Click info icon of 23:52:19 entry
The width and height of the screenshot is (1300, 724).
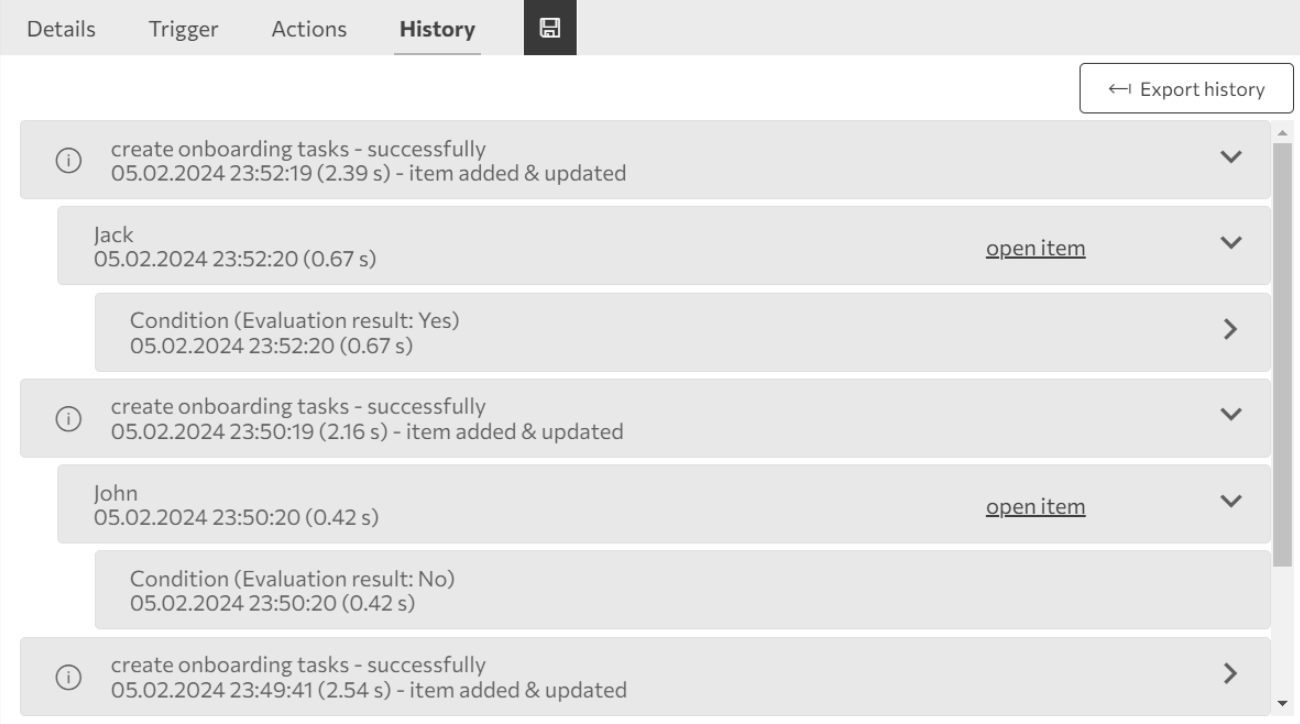[68, 162]
